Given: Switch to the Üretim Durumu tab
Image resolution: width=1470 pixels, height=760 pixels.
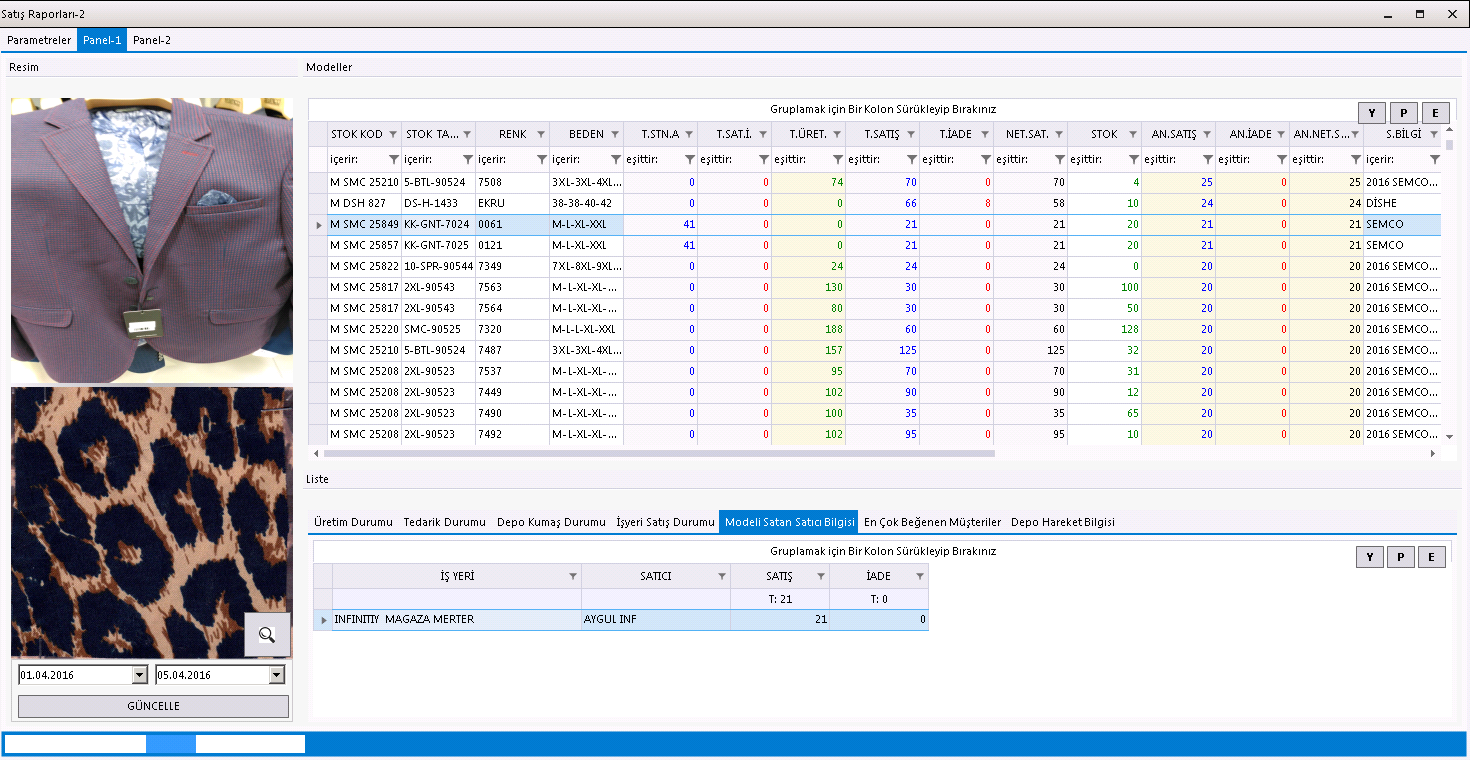Looking at the screenshot, I should 353,522.
